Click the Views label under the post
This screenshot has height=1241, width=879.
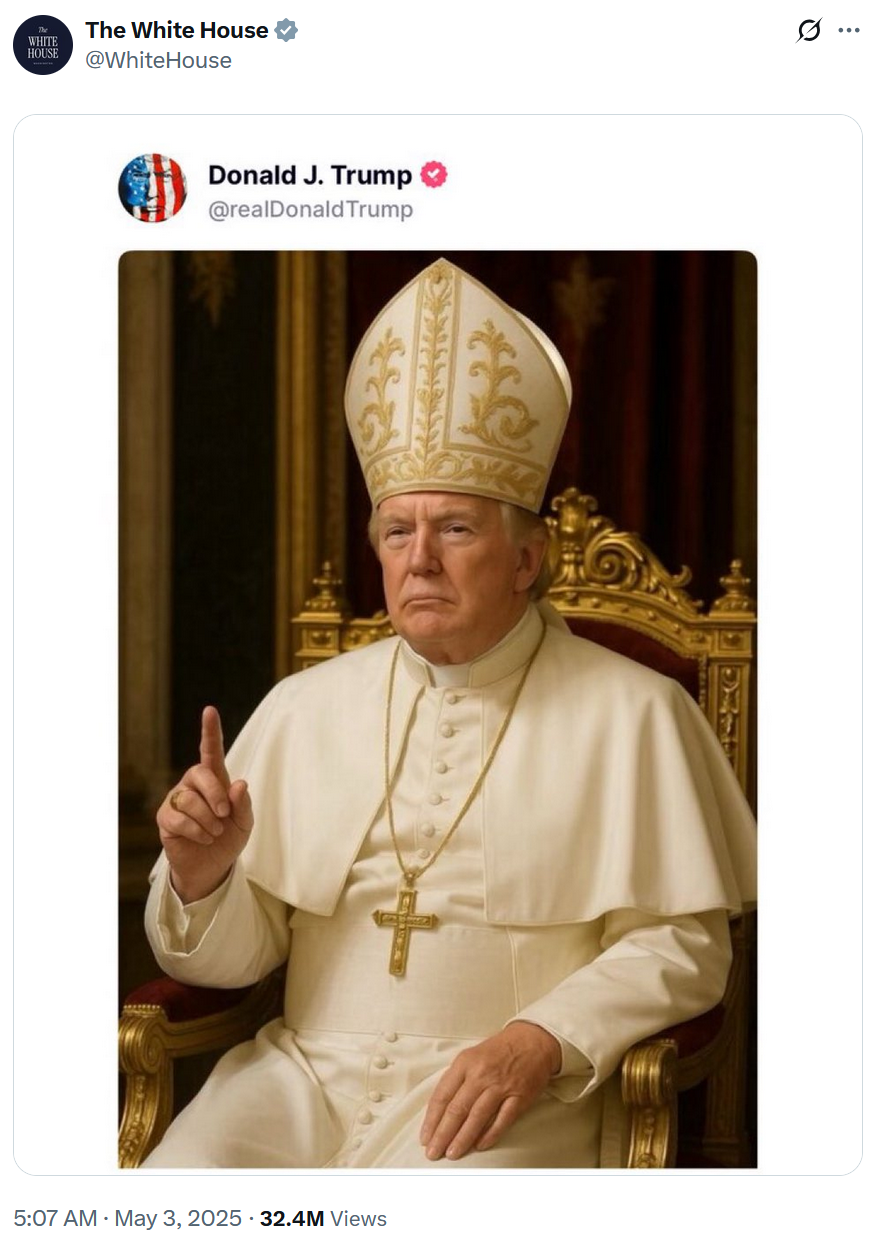(x=358, y=1218)
